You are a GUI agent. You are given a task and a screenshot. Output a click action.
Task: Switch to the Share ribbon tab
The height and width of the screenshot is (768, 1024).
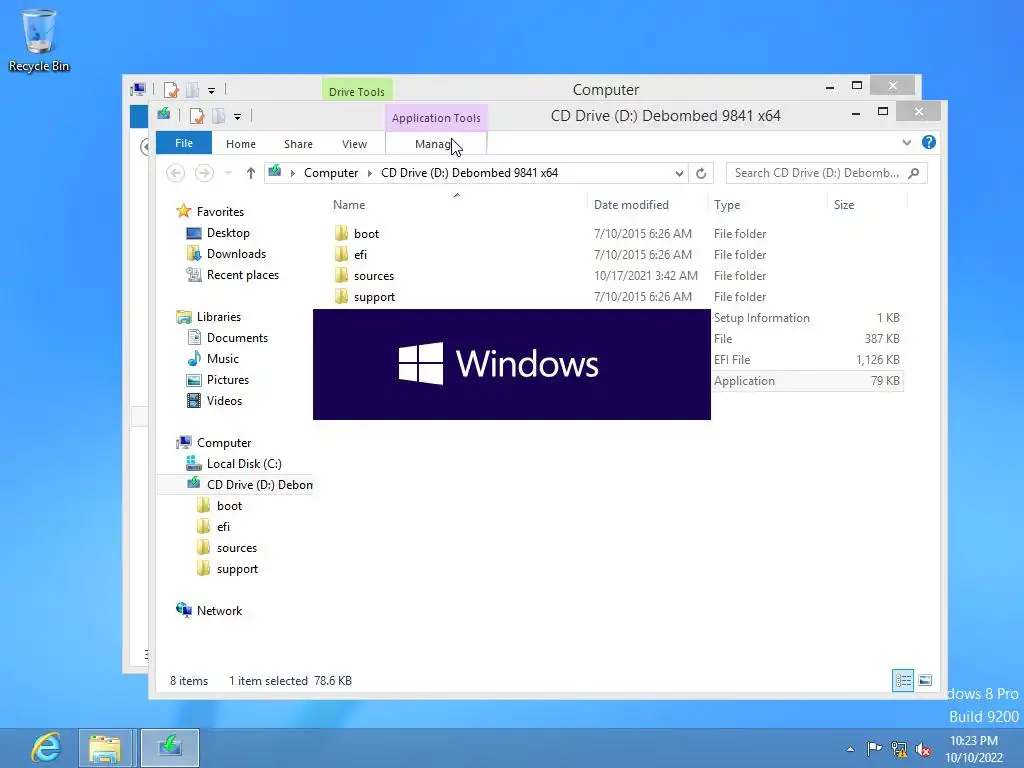[298, 144]
